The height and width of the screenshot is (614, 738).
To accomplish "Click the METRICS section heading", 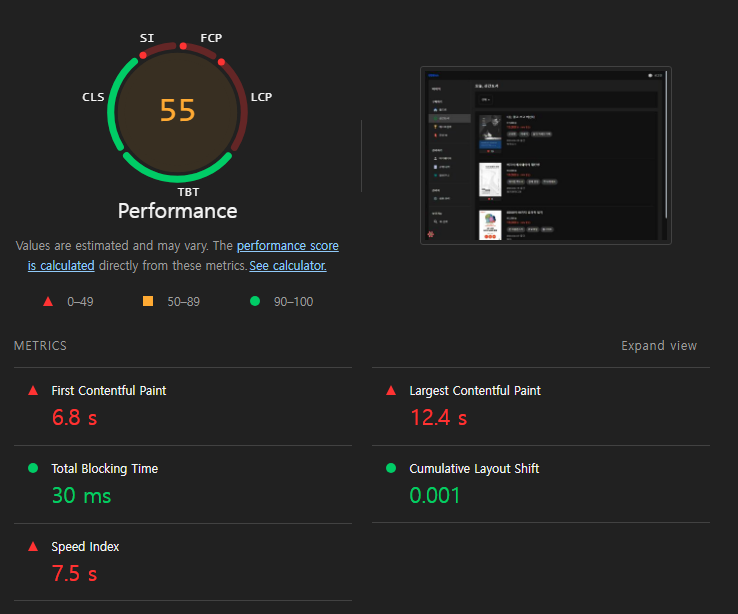I will click(x=40, y=346).
